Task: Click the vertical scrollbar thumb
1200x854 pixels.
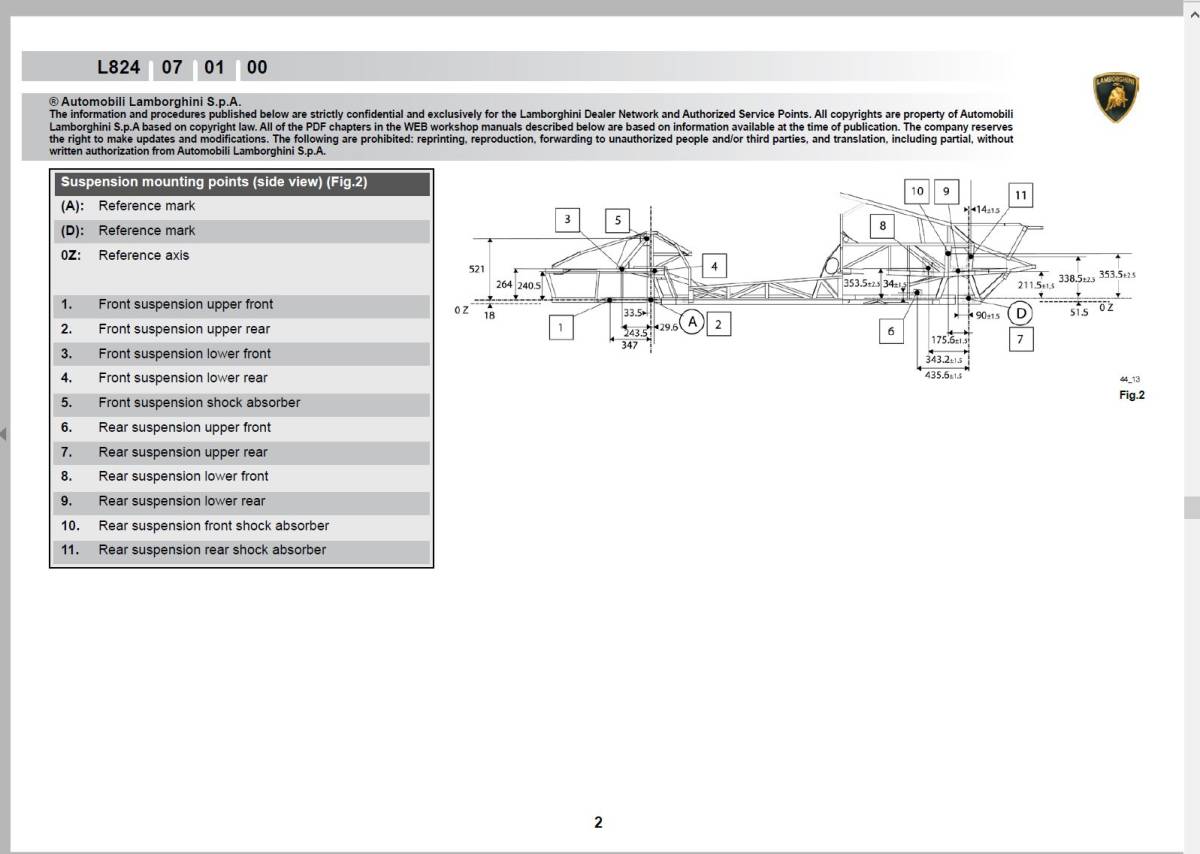Action: point(1192,507)
